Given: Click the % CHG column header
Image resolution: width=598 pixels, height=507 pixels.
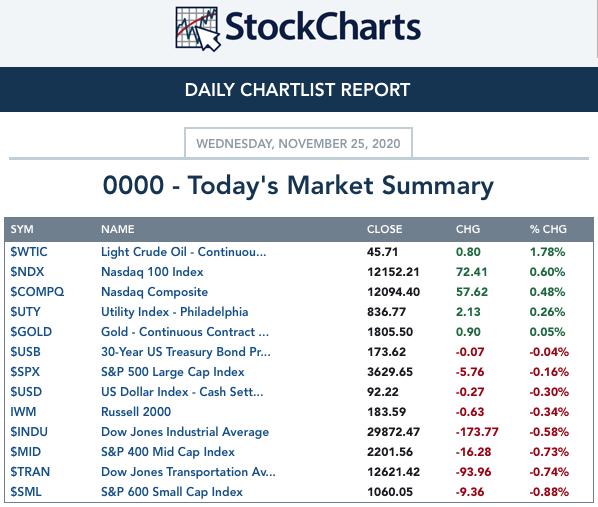Looking at the screenshot, I should 548,229.
